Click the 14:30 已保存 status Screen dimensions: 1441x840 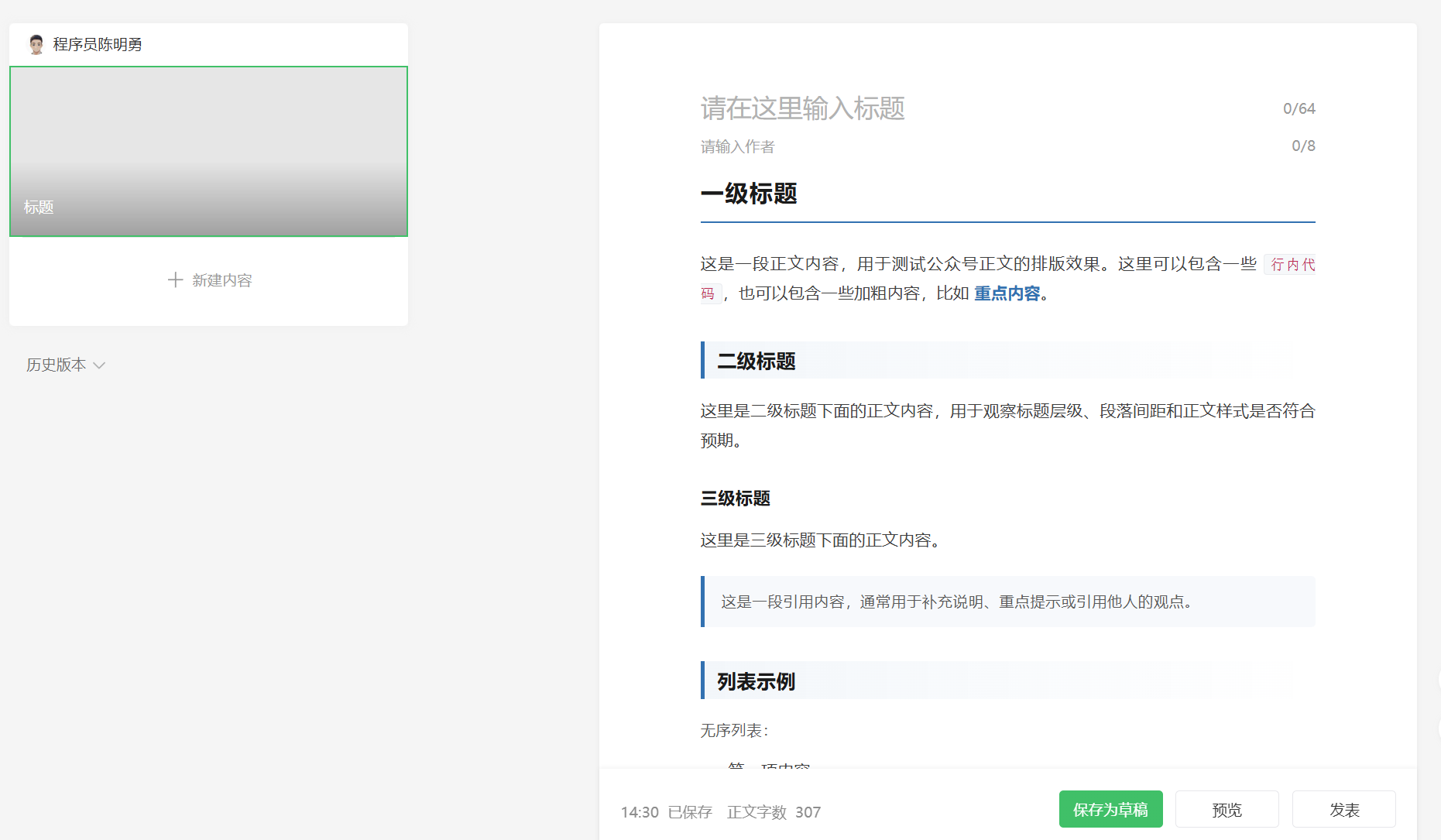(666, 812)
